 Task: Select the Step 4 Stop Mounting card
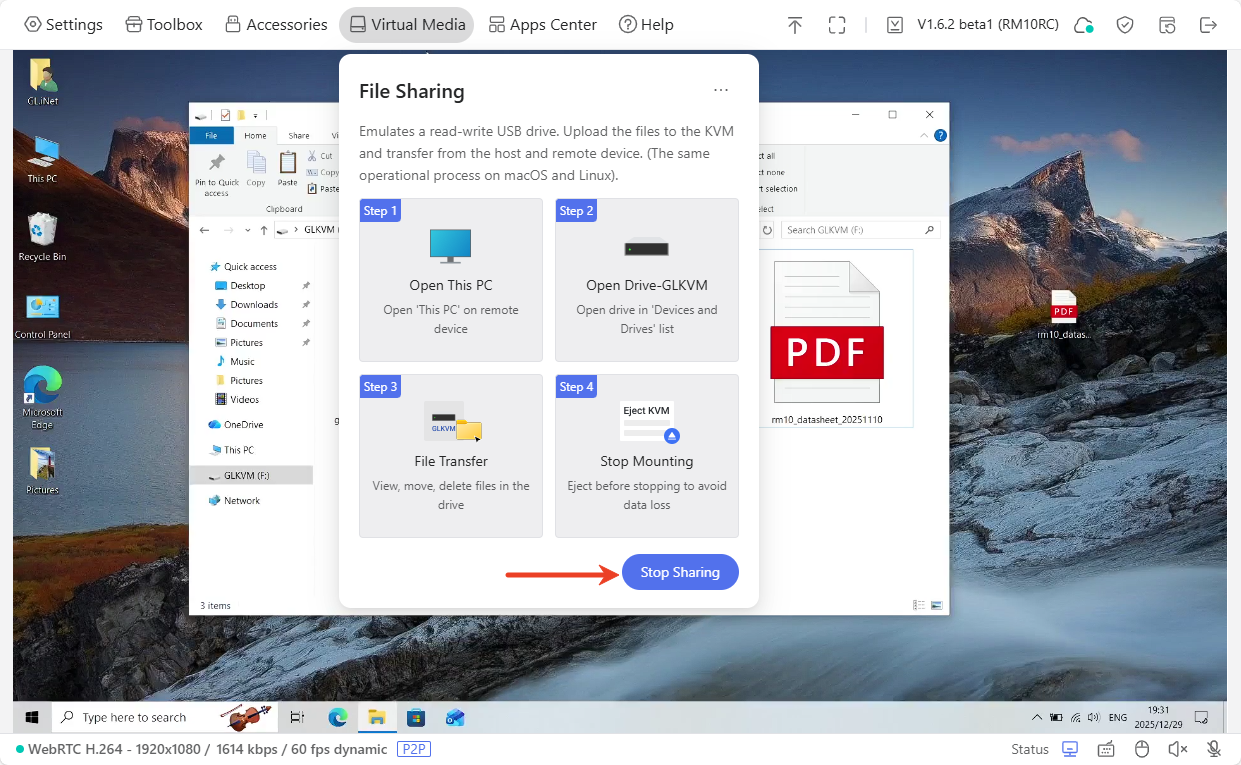pyautogui.click(x=647, y=456)
